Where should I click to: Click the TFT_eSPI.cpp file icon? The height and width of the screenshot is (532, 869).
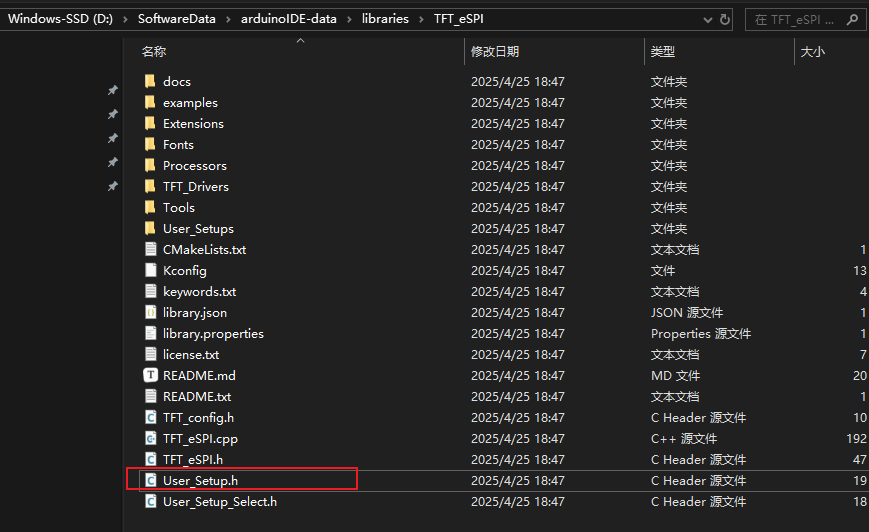(x=150, y=438)
